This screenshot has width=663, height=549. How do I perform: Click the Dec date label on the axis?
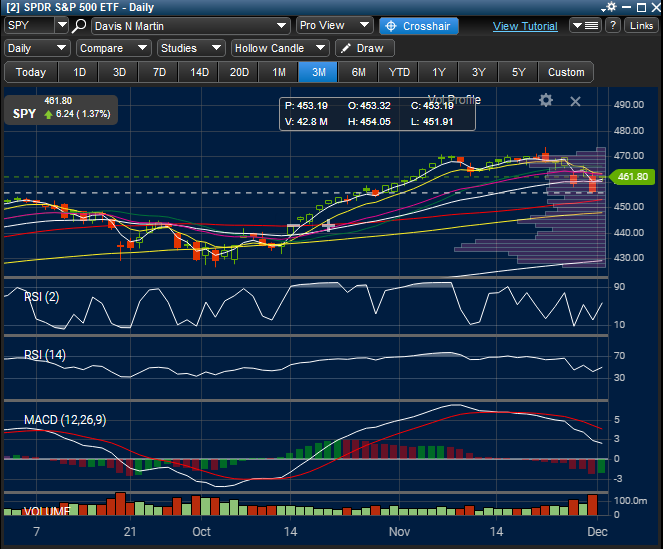tap(597, 531)
